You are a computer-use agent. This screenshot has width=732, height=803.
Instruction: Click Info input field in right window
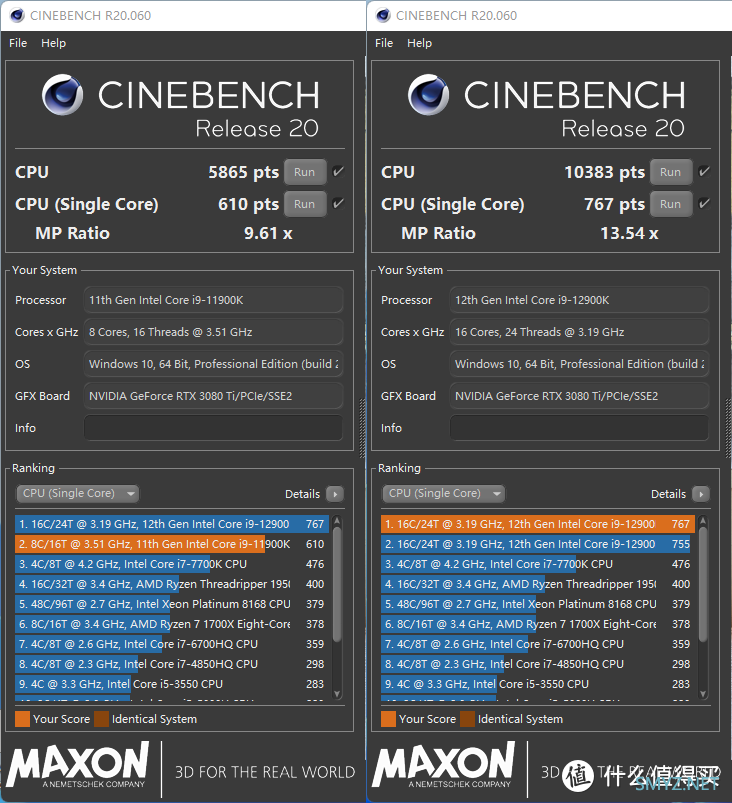579,428
